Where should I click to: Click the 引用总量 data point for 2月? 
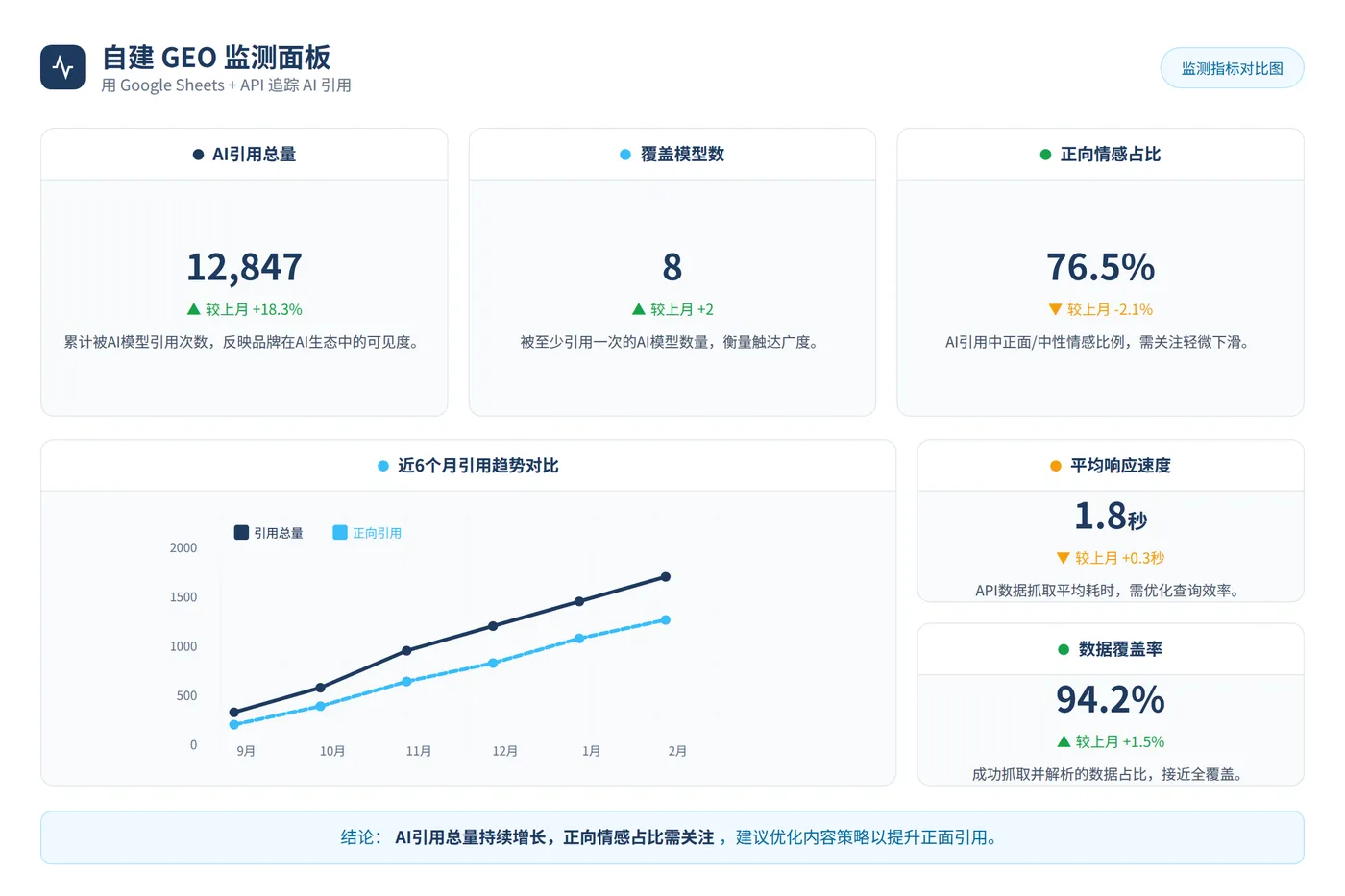(x=666, y=577)
